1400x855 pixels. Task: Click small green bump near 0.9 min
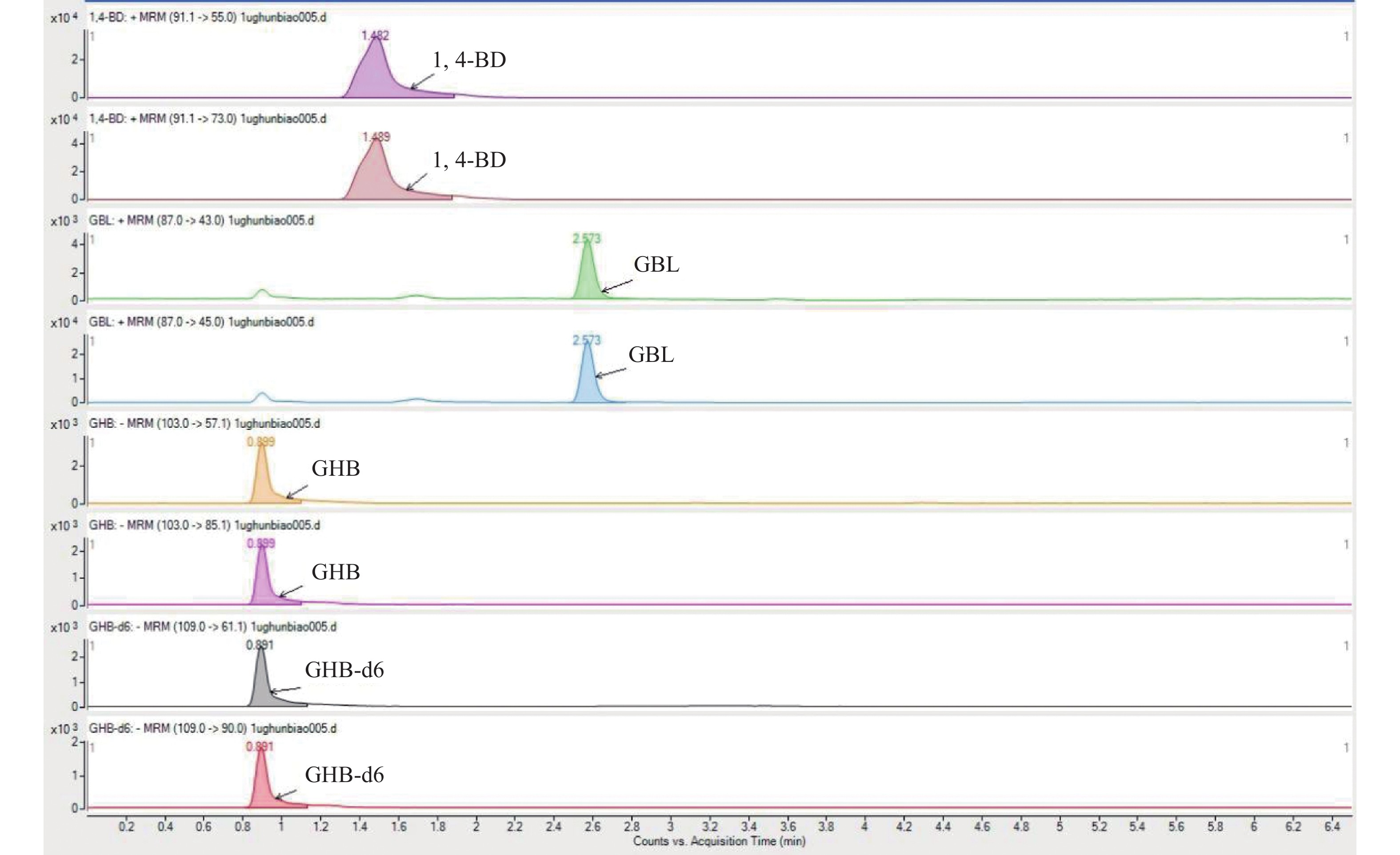pyautogui.click(x=262, y=293)
